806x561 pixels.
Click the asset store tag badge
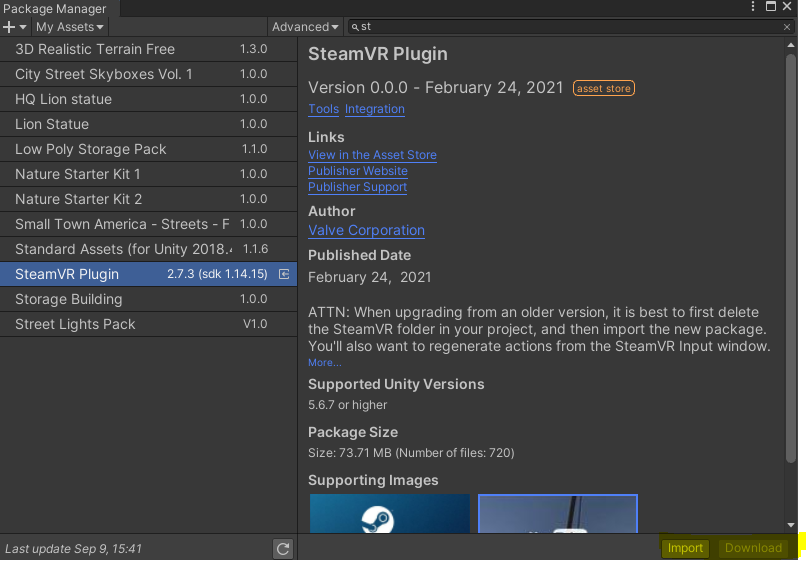tap(603, 88)
